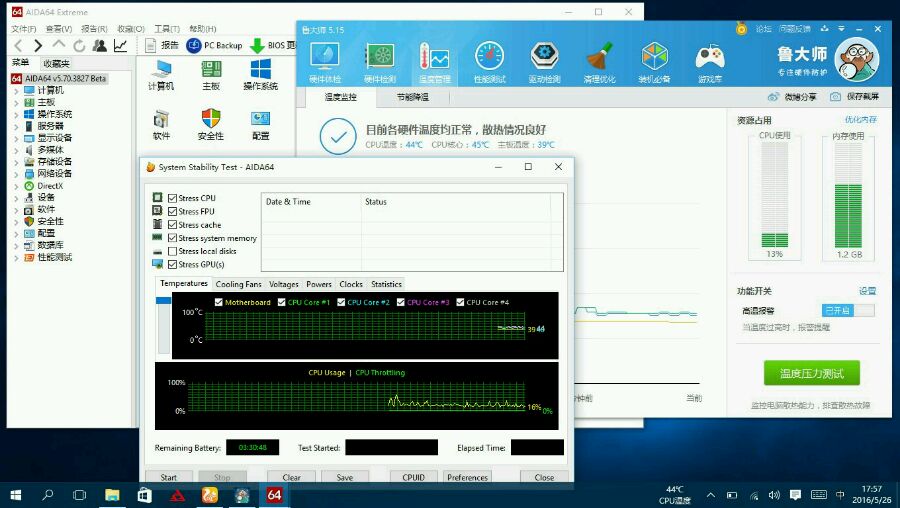The image size is (900, 508).
Task: Toggle Stress system memory checkbox
Action: click(x=172, y=238)
